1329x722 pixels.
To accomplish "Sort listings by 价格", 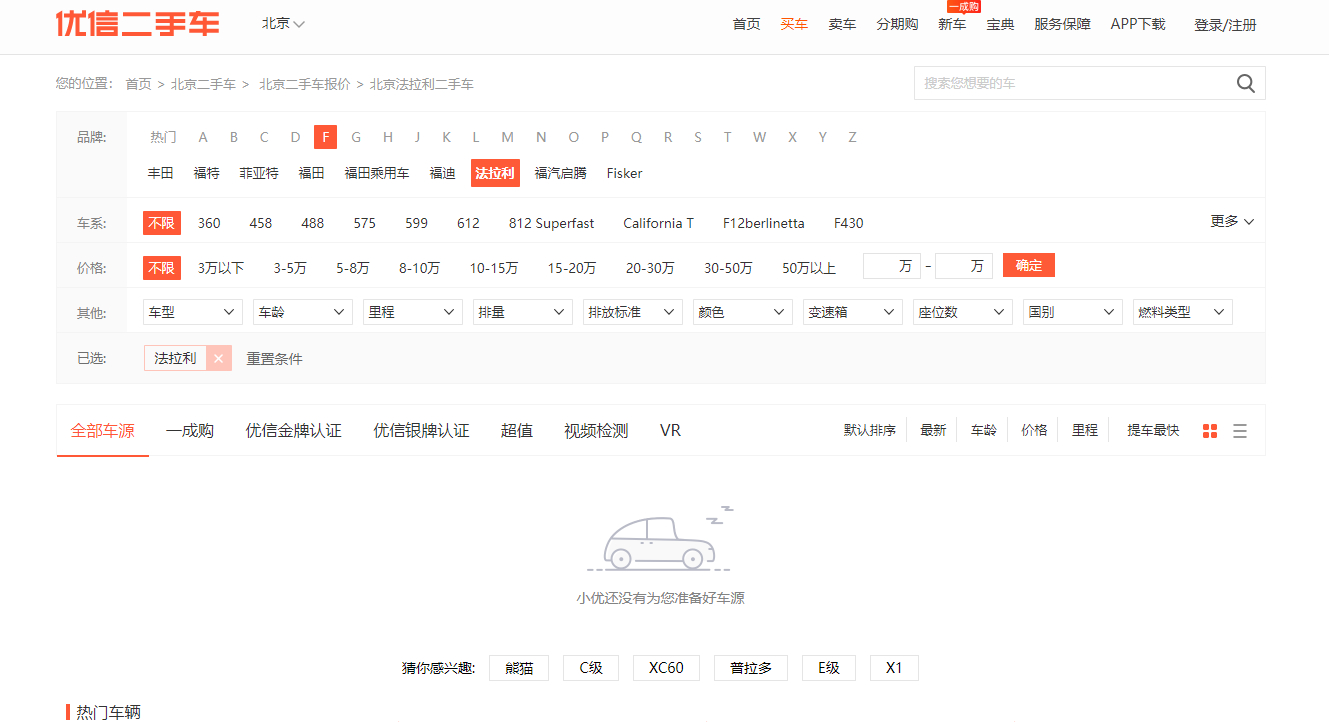I will (x=1034, y=430).
